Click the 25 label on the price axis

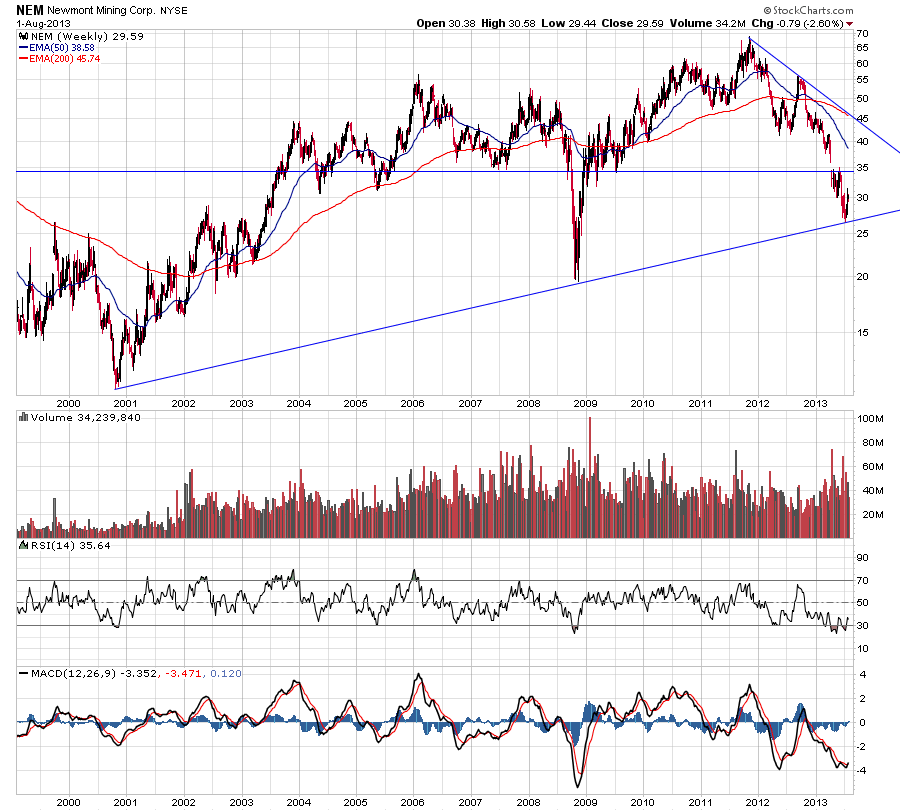(x=862, y=234)
